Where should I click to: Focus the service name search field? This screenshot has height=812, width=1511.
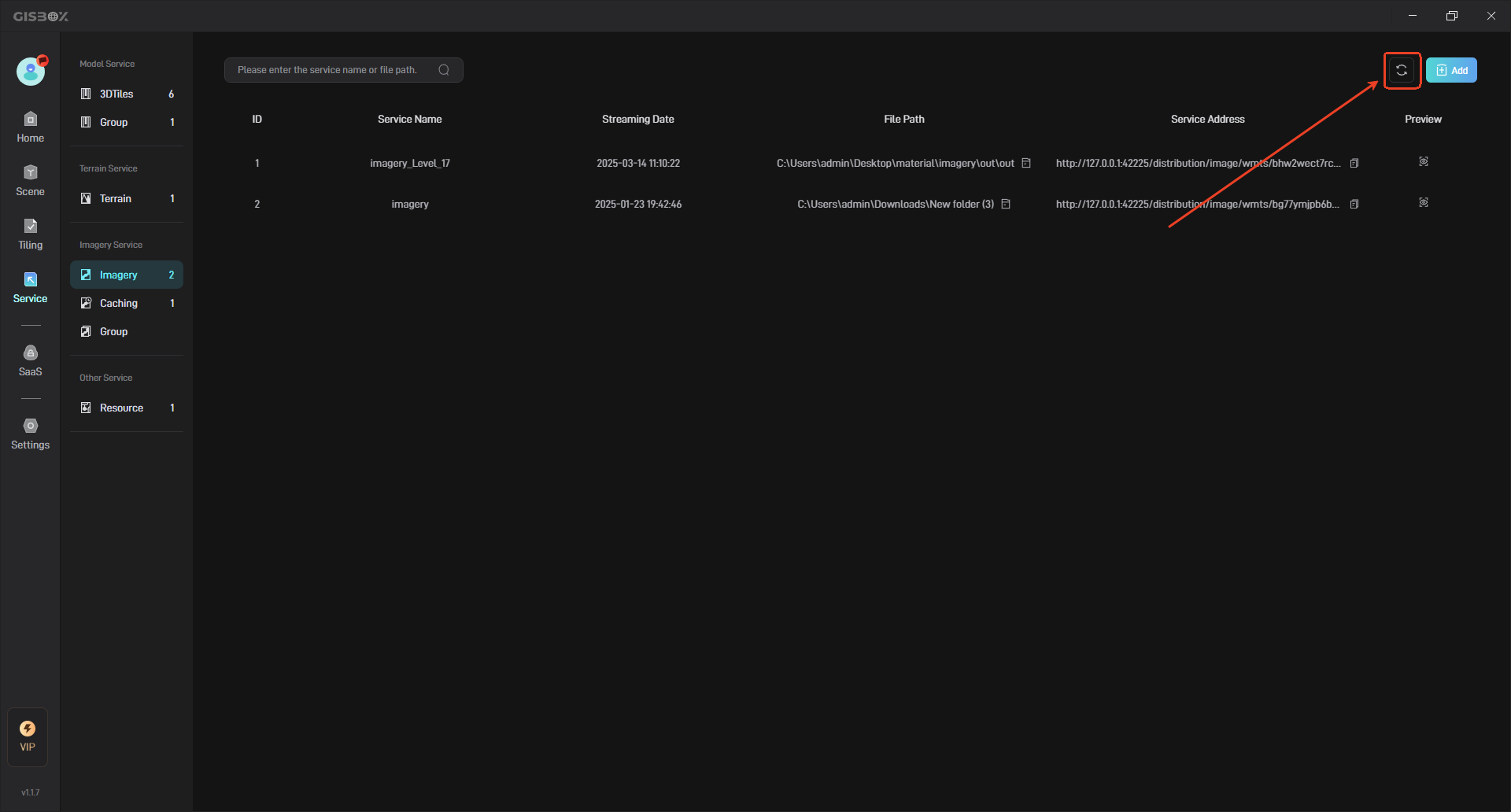pos(343,70)
